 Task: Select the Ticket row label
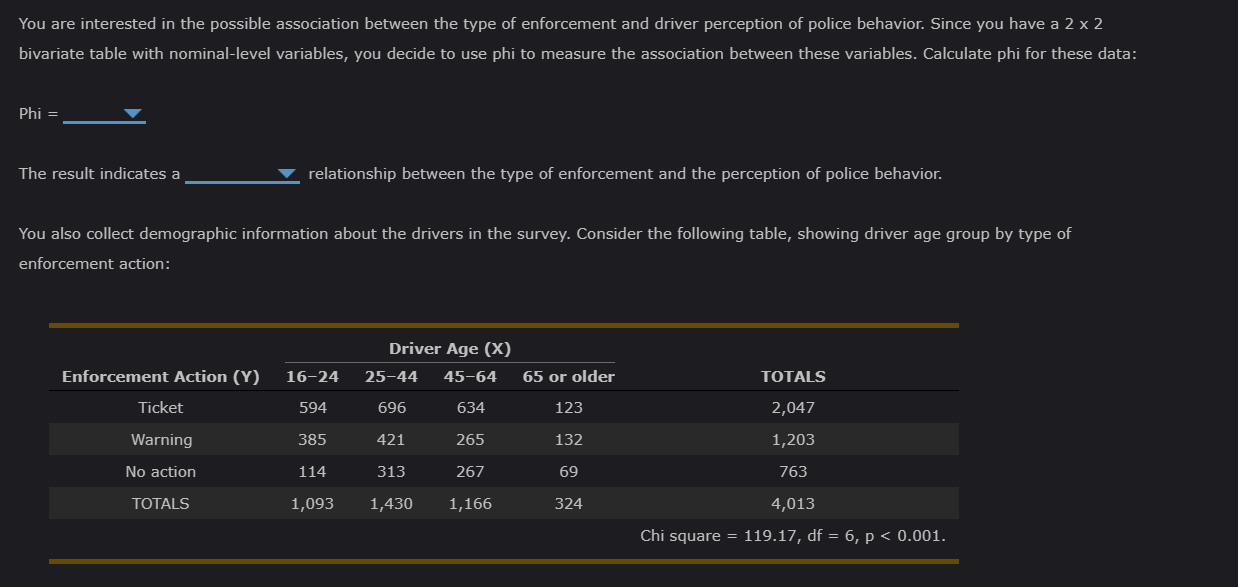click(x=160, y=407)
